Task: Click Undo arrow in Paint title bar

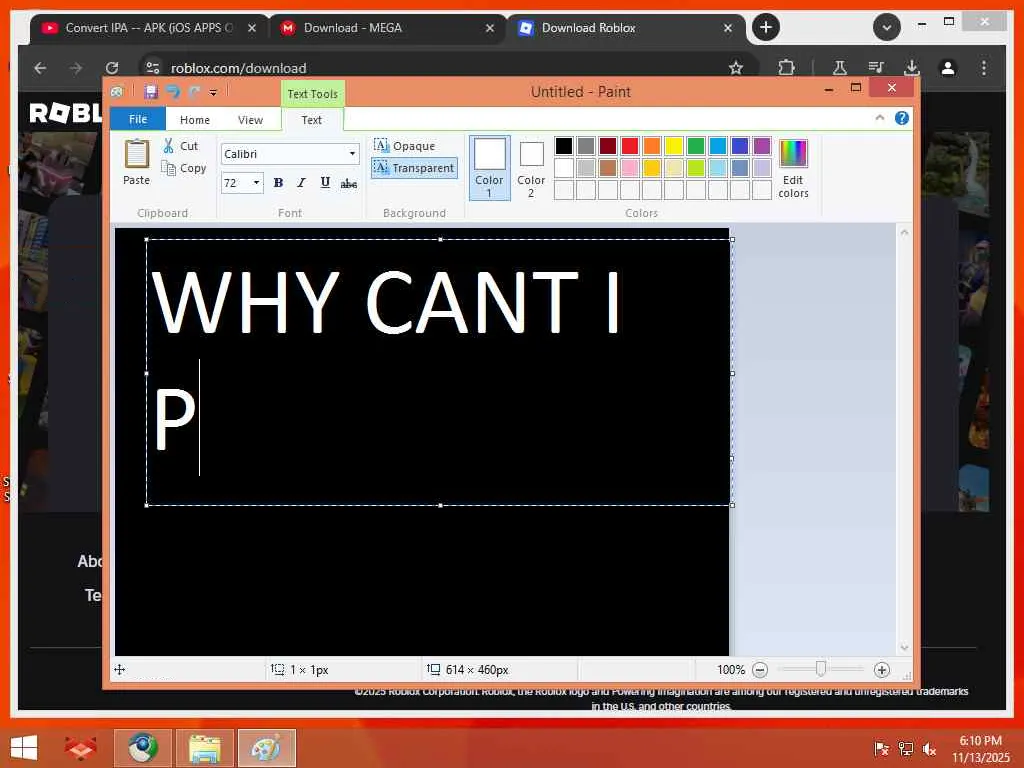Action: [173, 92]
